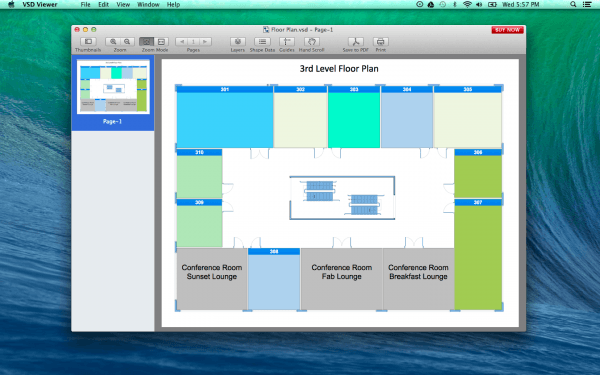Image resolution: width=600 pixels, height=375 pixels.
Task: Select the Page-1 thumbnail
Action: (x=113, y=87)
